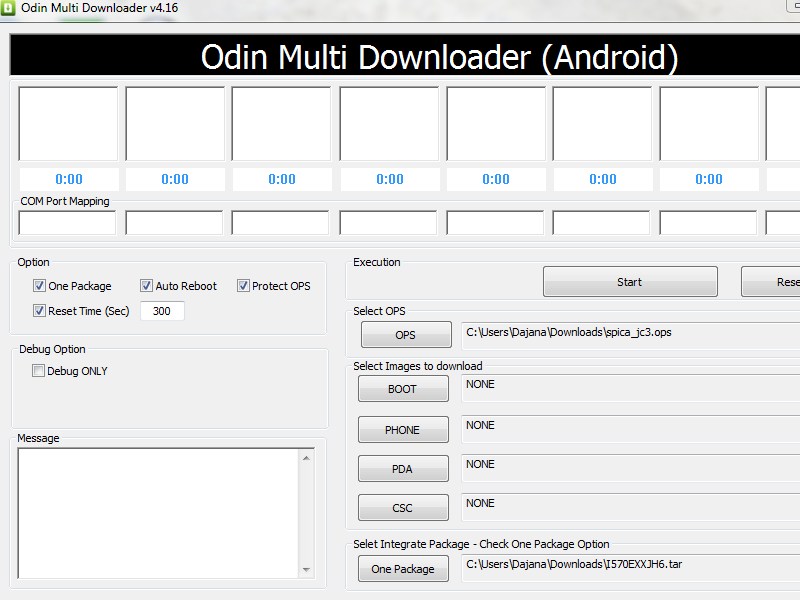Click the CSC image button

coord(403,508)
